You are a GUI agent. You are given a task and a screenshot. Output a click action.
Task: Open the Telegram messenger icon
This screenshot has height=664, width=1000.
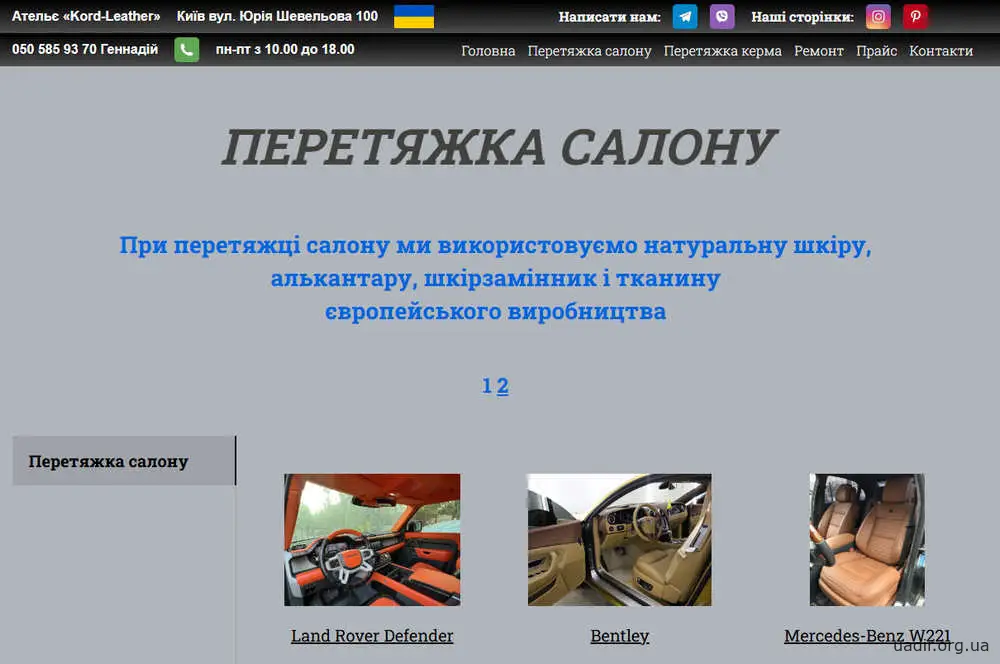coord(684,16)
